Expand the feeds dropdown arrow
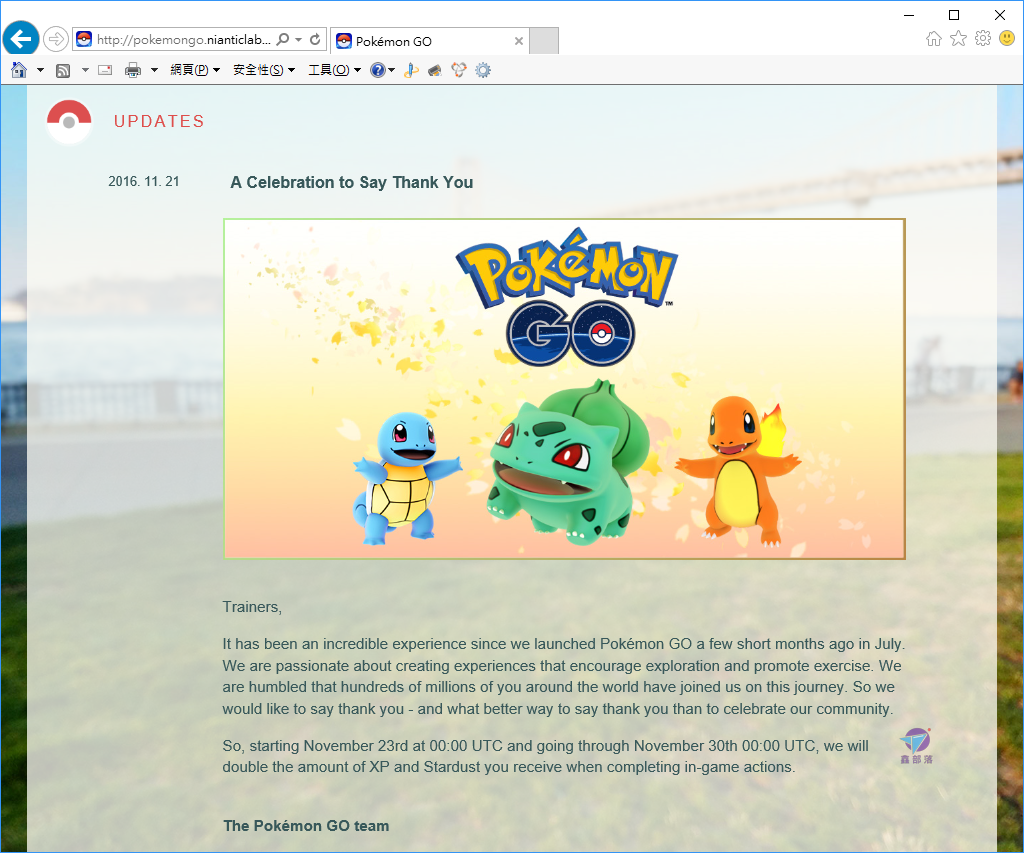This screenshot has height=853, width=1024. (x=85, y=70)
